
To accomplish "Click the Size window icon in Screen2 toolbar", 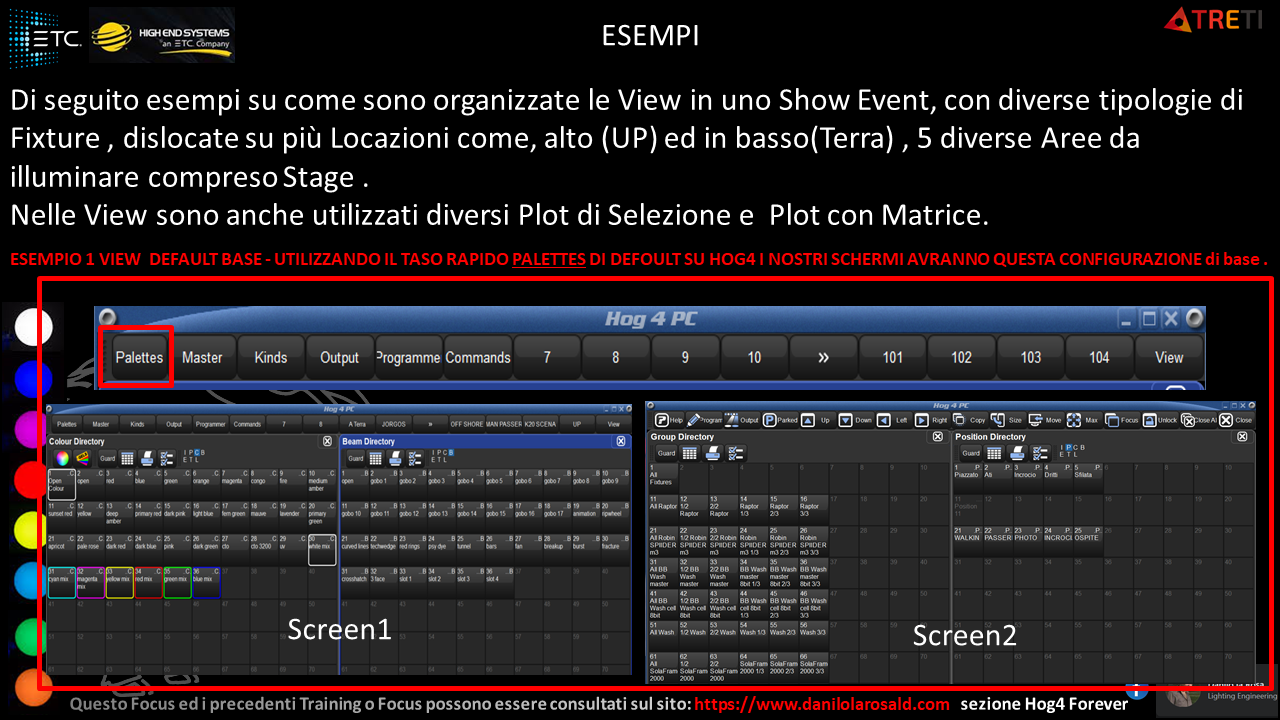I will pos(997,420).
